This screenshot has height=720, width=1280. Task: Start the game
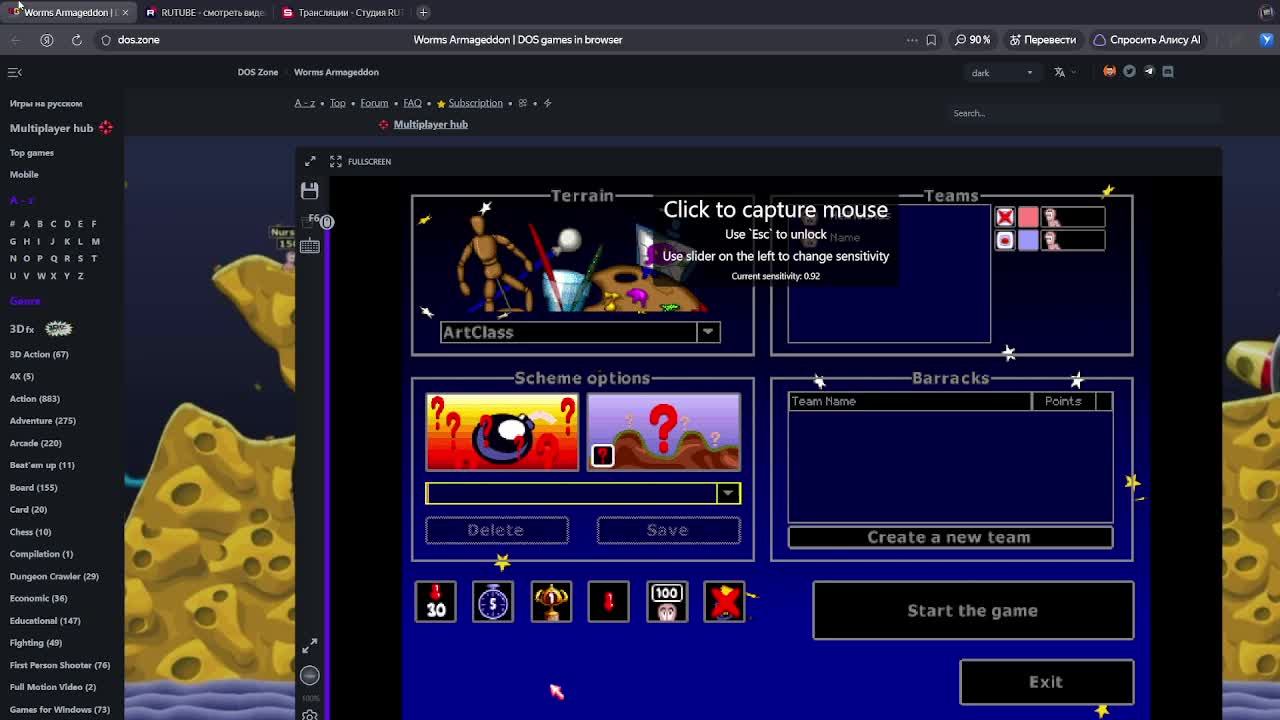pos(973,610)
